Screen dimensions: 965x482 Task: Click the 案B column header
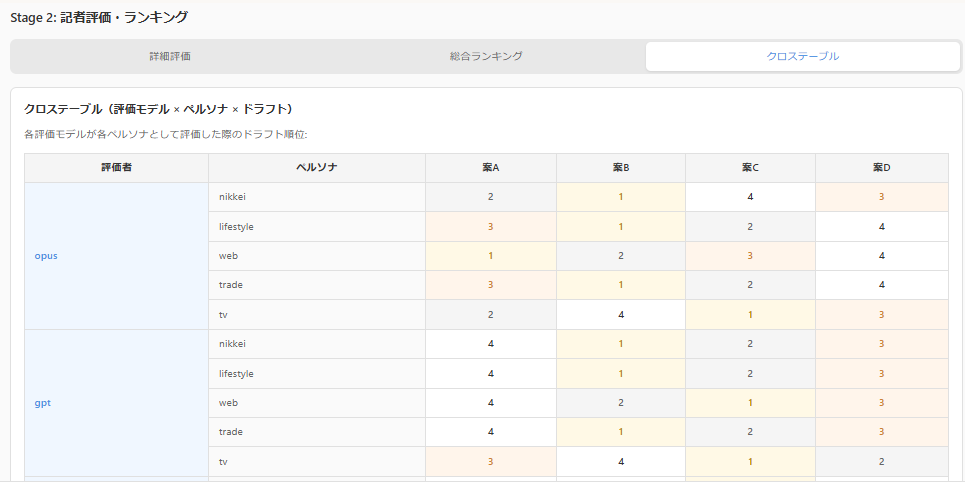[x=620, y=168]
